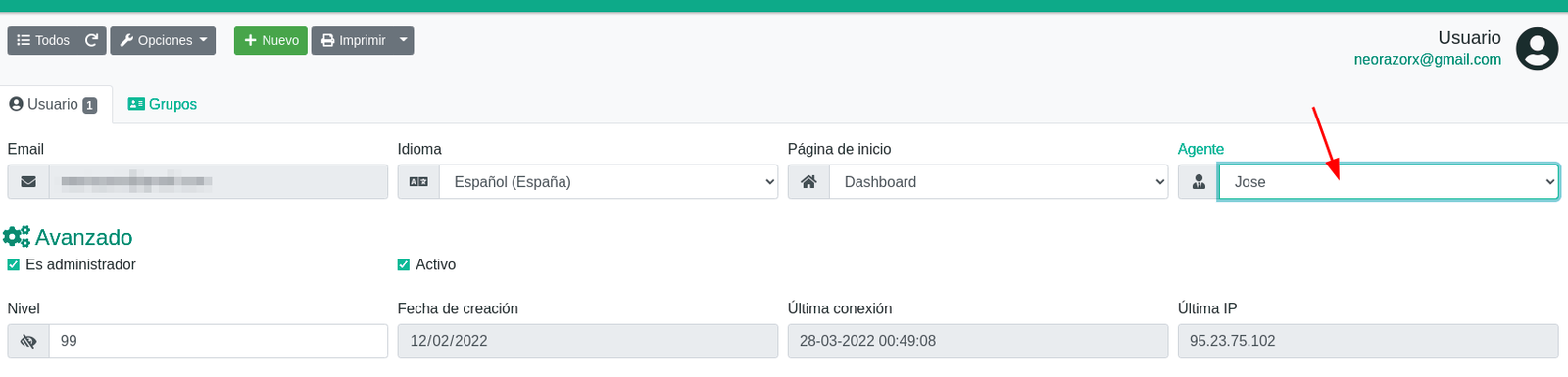
Task: Click the language icon beside Idioma
Action: (x=418, y=181)
